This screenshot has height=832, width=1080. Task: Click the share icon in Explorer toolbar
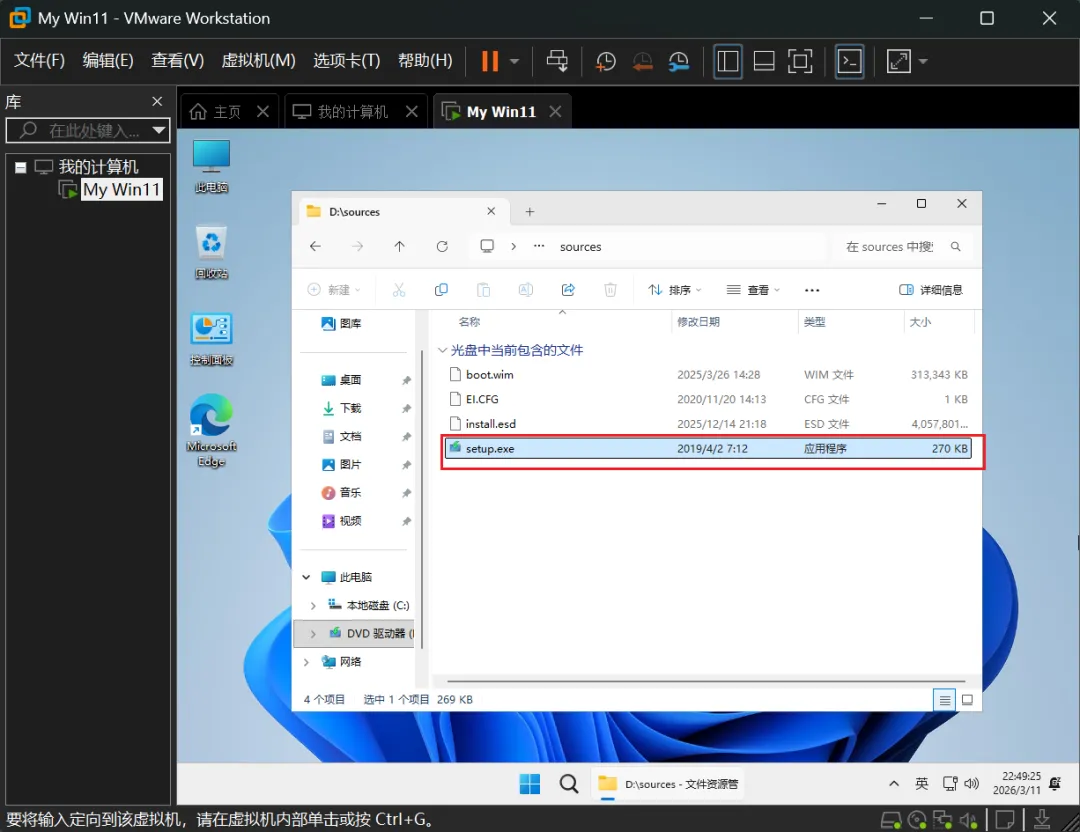(x=568, y=290)
